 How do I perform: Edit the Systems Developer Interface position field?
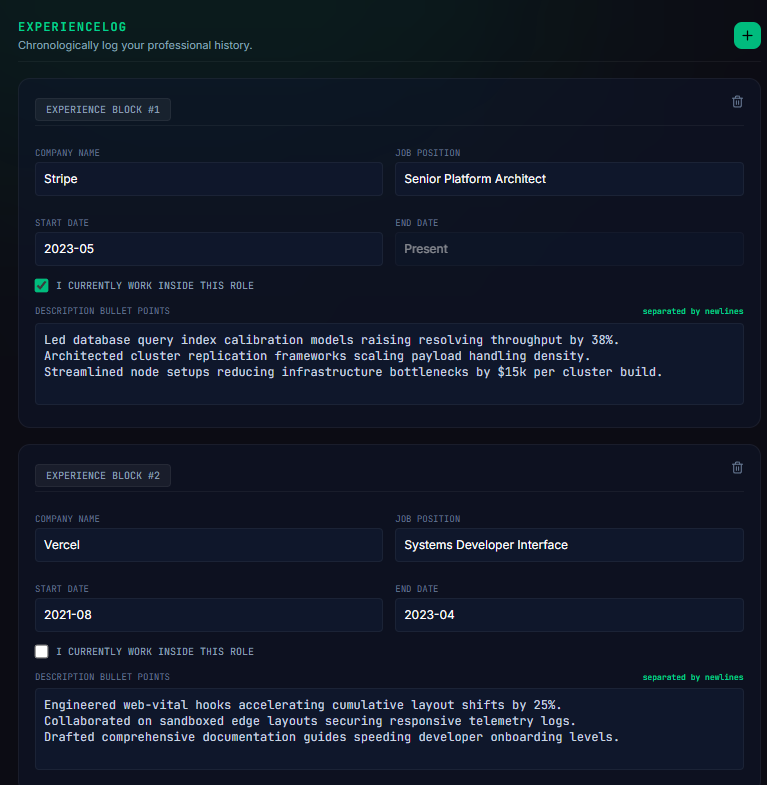(569, 545)
